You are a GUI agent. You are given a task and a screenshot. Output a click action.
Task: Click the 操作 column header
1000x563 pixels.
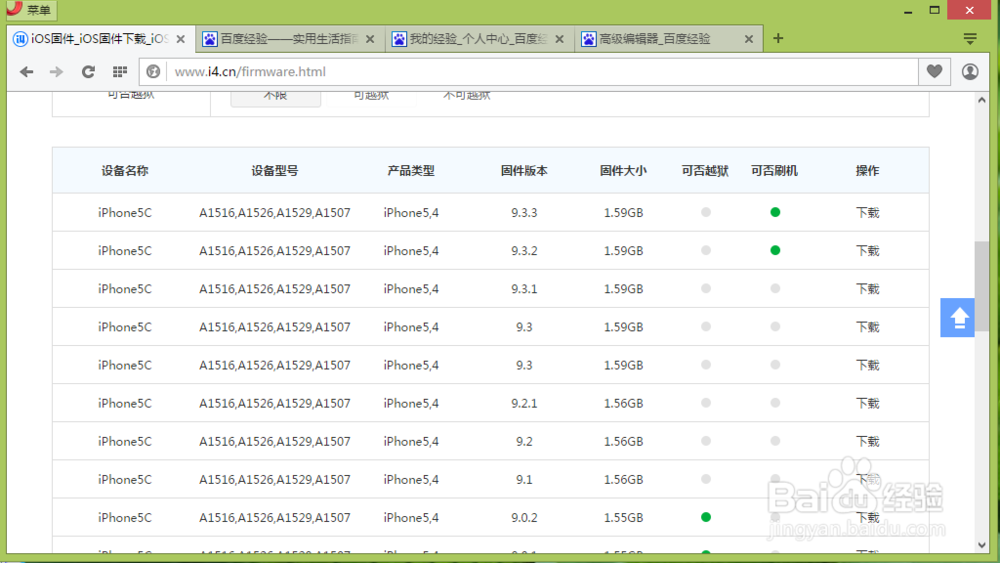point(867,171)
